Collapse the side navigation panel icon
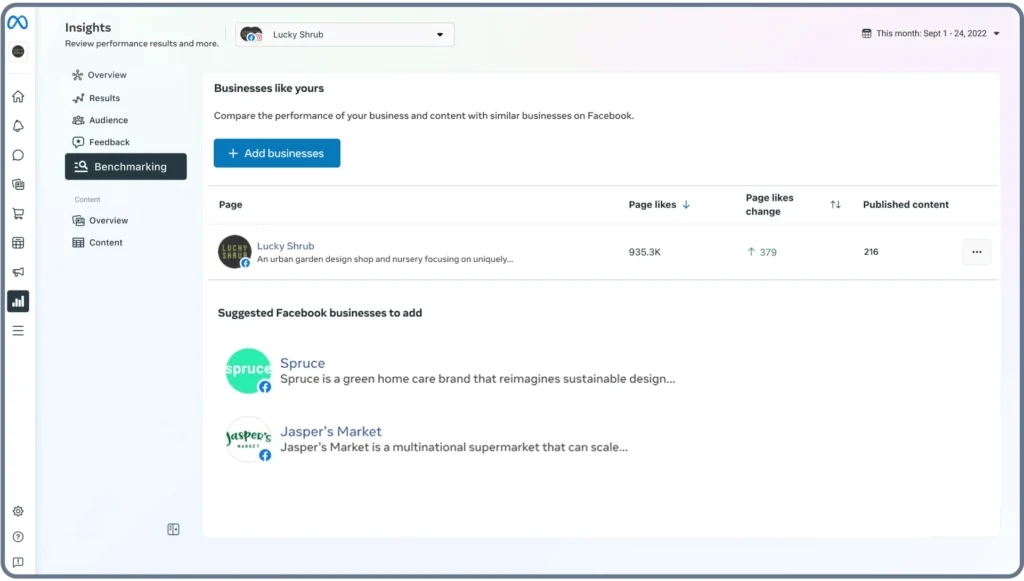 (x=173, y=529)
